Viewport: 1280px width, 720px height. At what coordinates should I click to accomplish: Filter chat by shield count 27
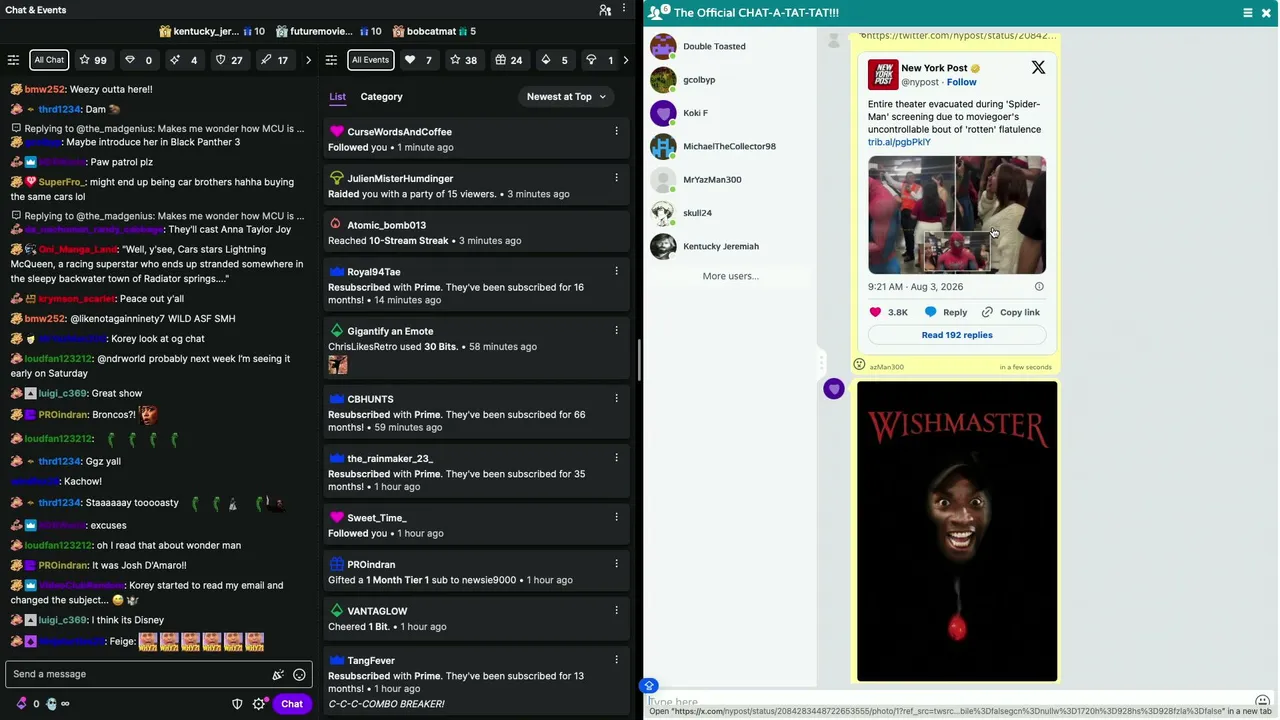229,60
